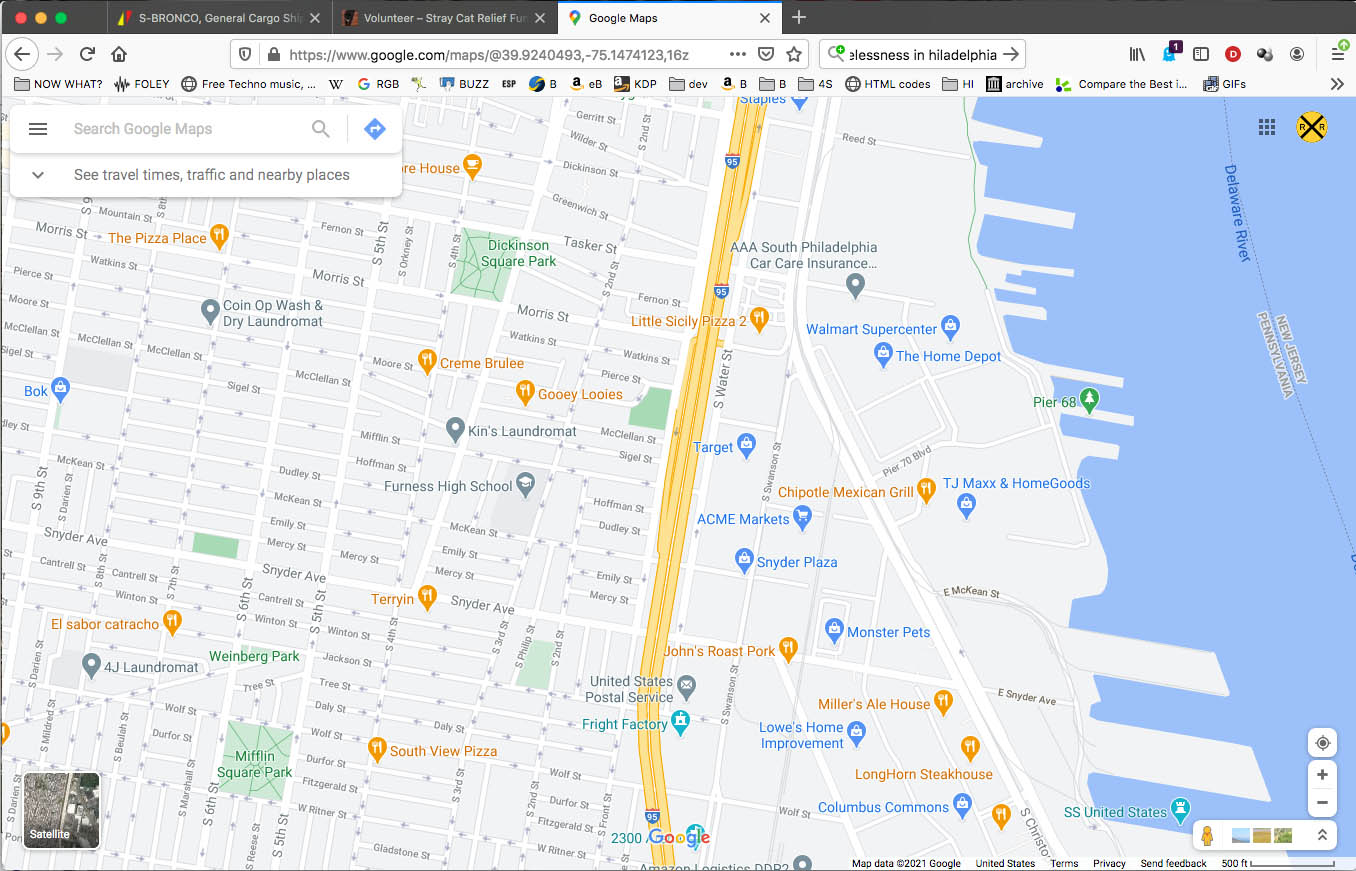Expand the imagery strip chevron
This screenshot has height=871, width=1356.
(1322, 835)
